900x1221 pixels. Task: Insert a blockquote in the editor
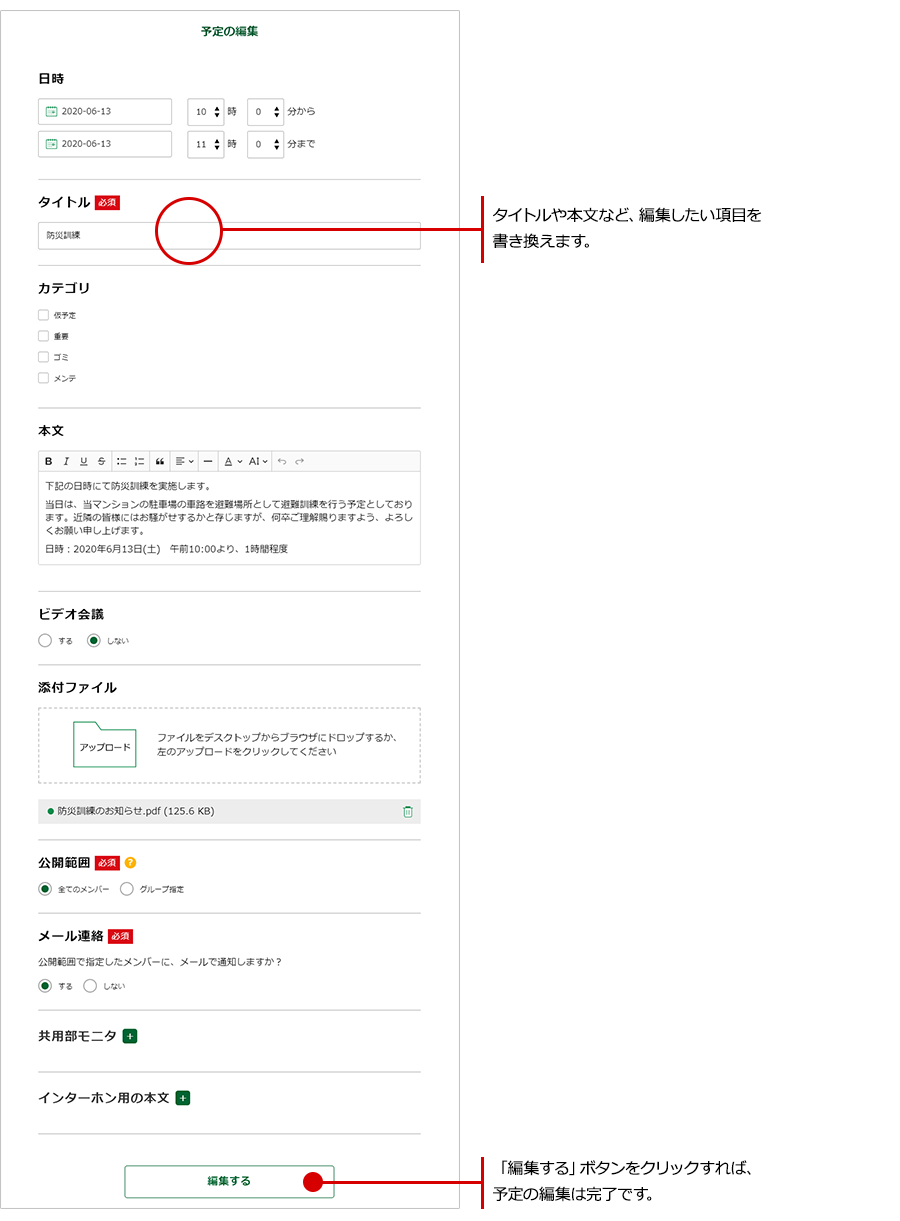(160, 461)
